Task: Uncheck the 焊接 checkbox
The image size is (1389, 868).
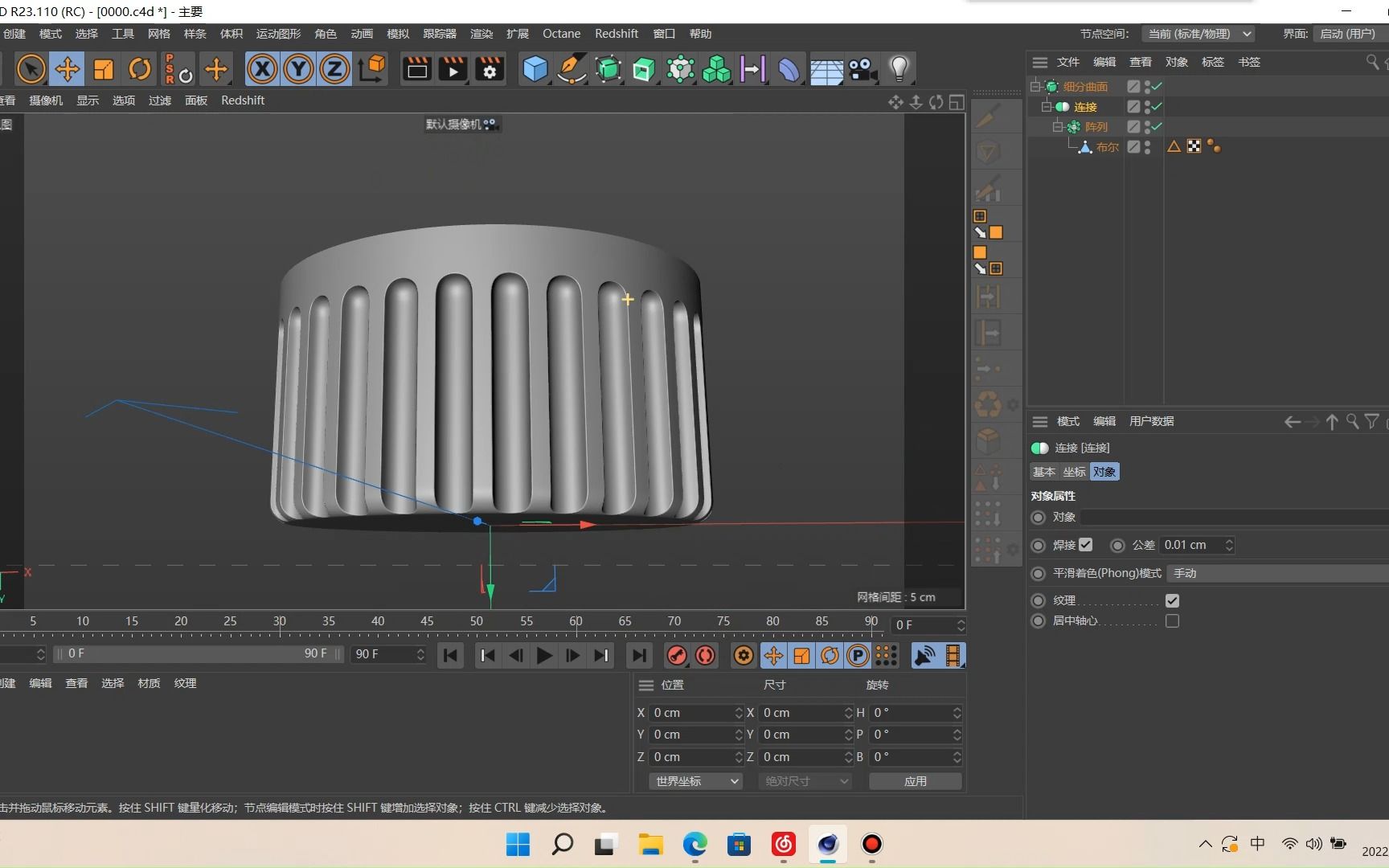Action: tap(1087, 545)
